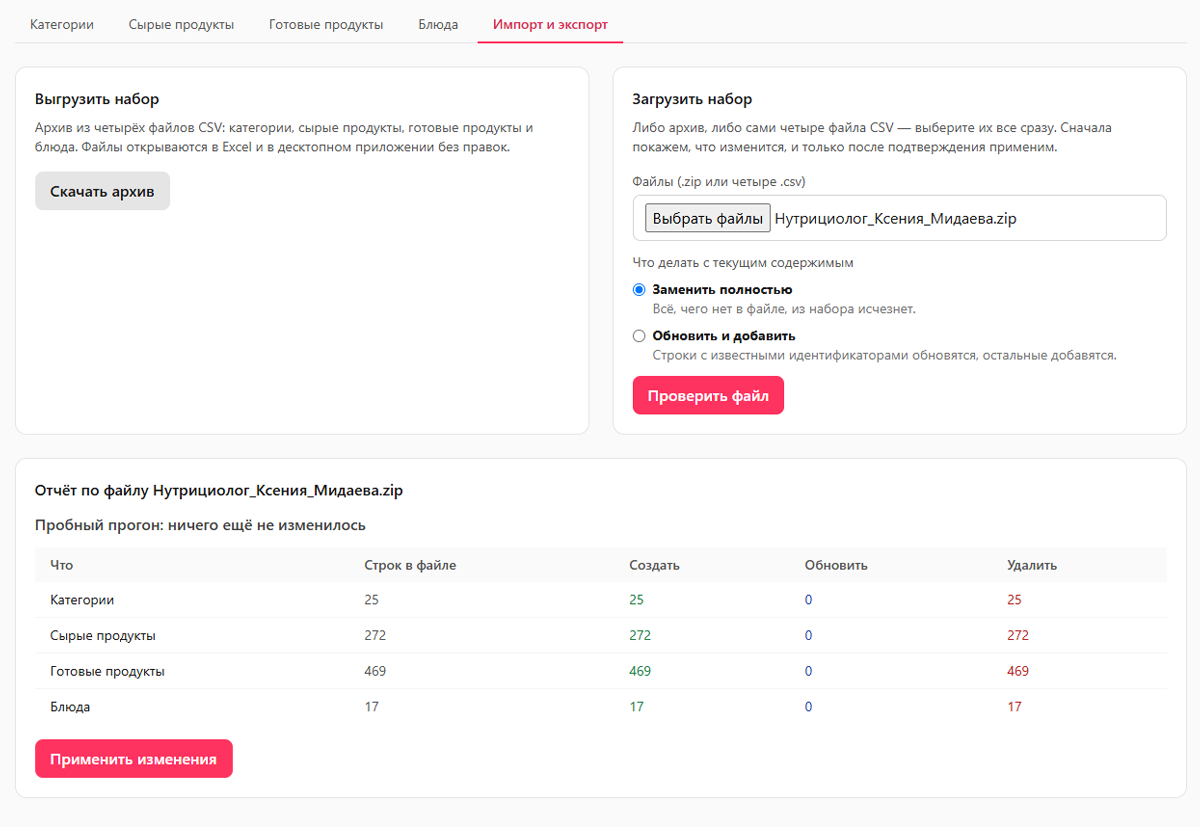The image size is (1200, 827).
Task: Click the Загрузить набор heading
Action: [x=693, y=99]
